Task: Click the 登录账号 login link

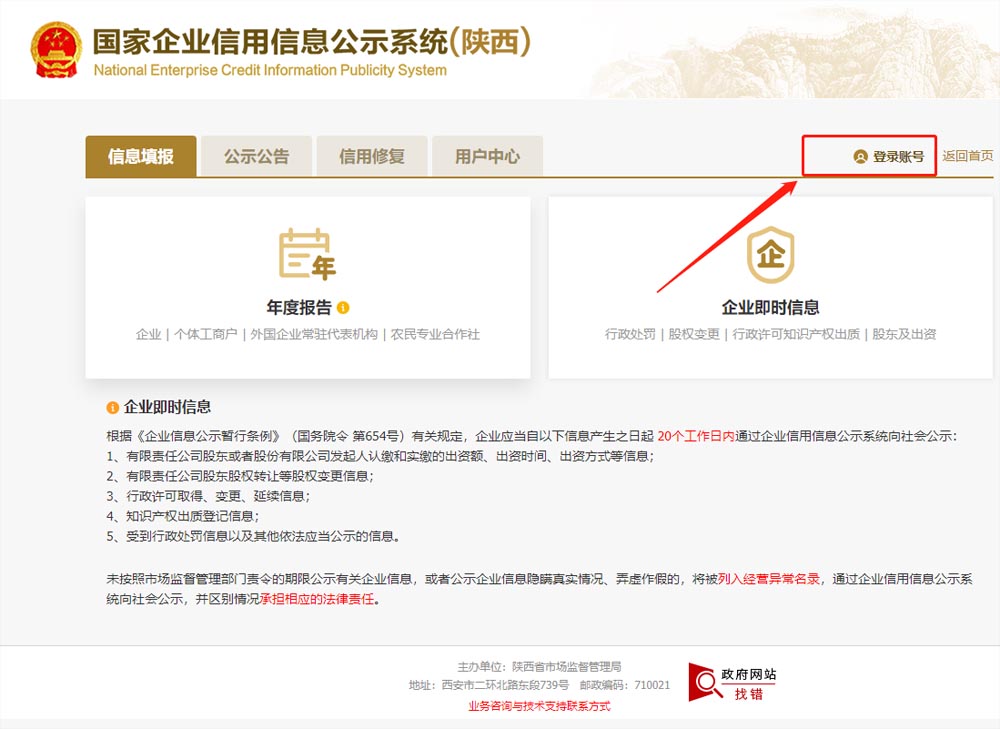Action: tap(889, 156)
